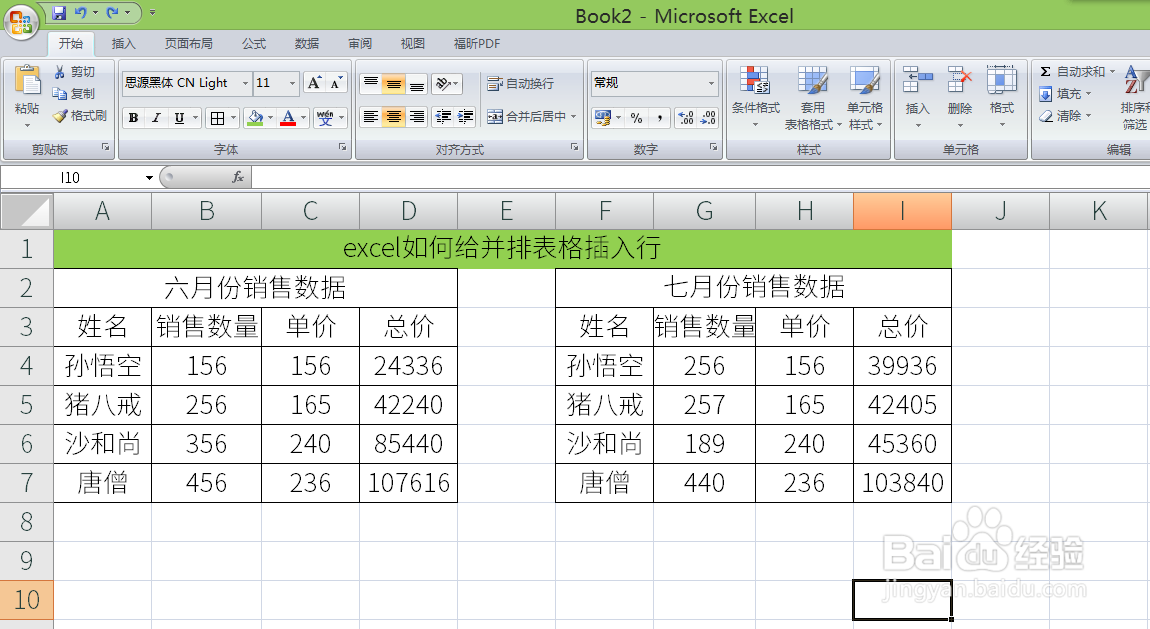Switch to the 插入 ribbon tab
This screenshot has height=629, width=1150.
pyautogui.click(x=125, y=43)
